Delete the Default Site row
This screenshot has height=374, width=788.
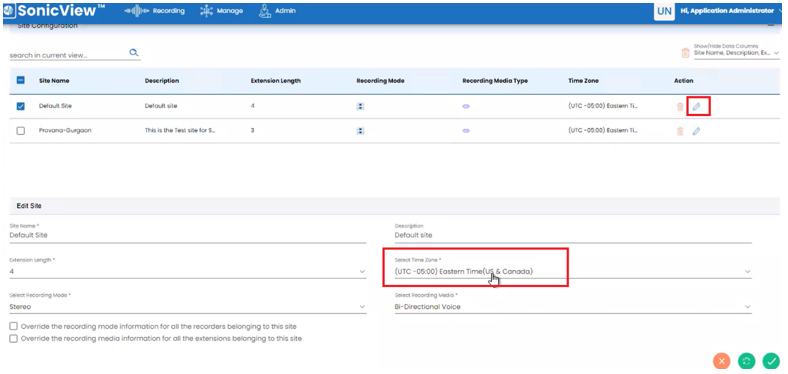click(680, 107)
